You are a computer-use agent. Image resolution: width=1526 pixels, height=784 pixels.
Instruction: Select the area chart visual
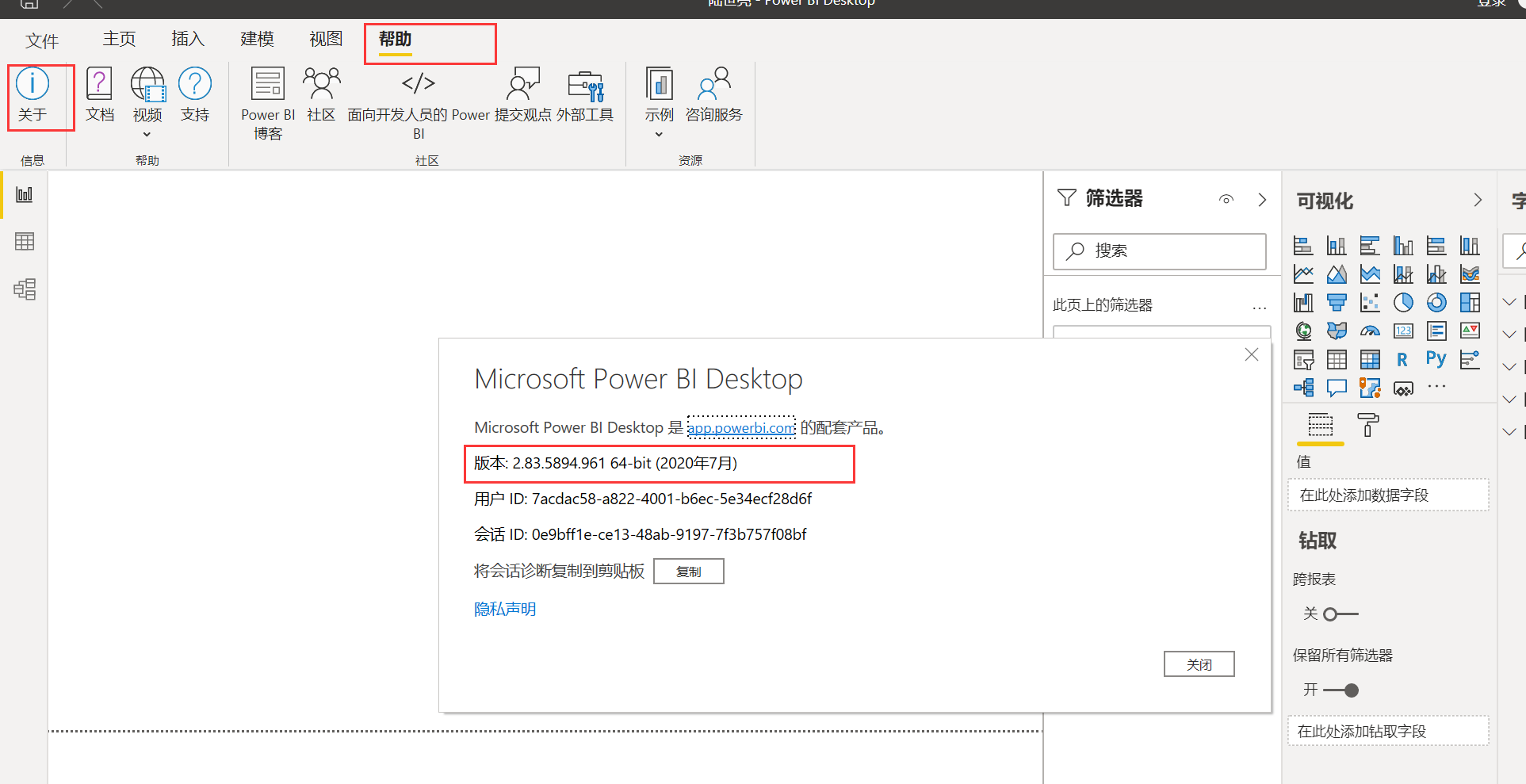1337,274
